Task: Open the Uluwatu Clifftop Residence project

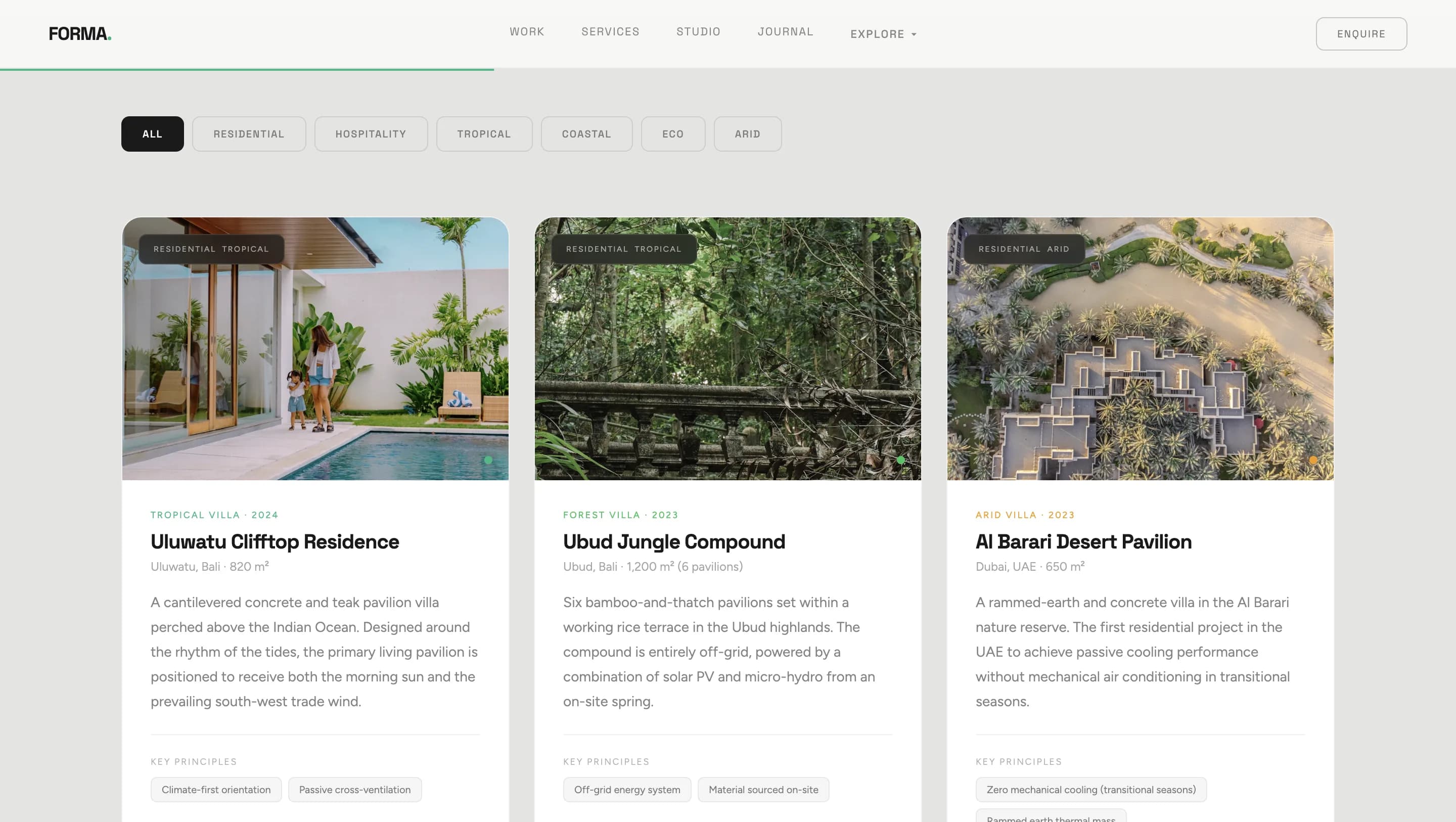Action: 274,541
